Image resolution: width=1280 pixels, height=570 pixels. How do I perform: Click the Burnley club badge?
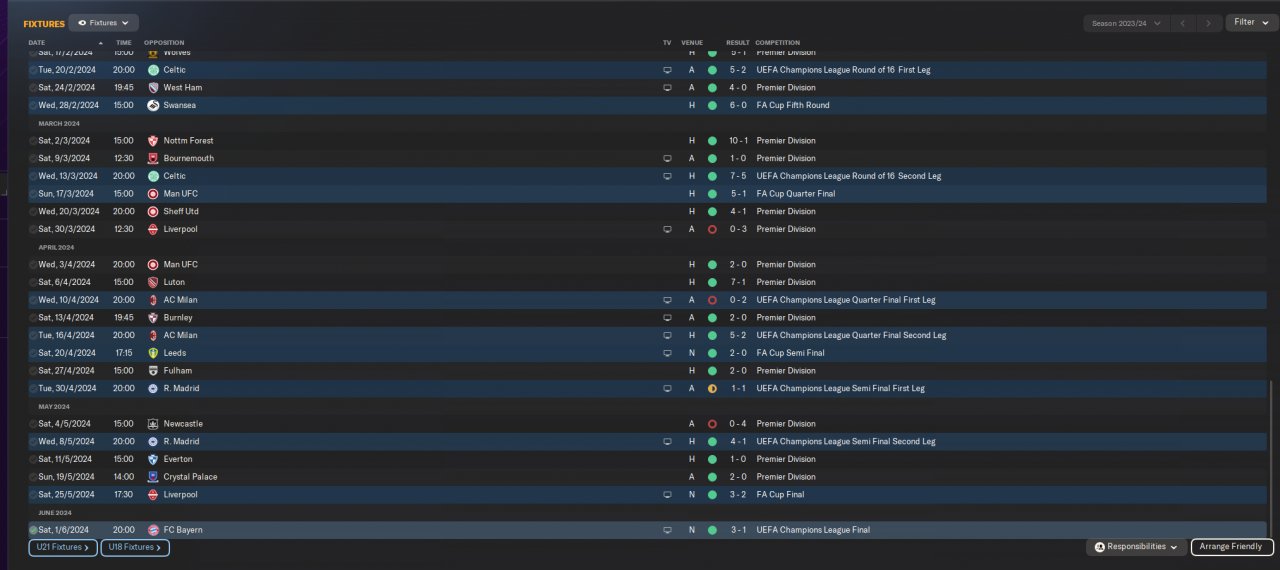(153, 317)
